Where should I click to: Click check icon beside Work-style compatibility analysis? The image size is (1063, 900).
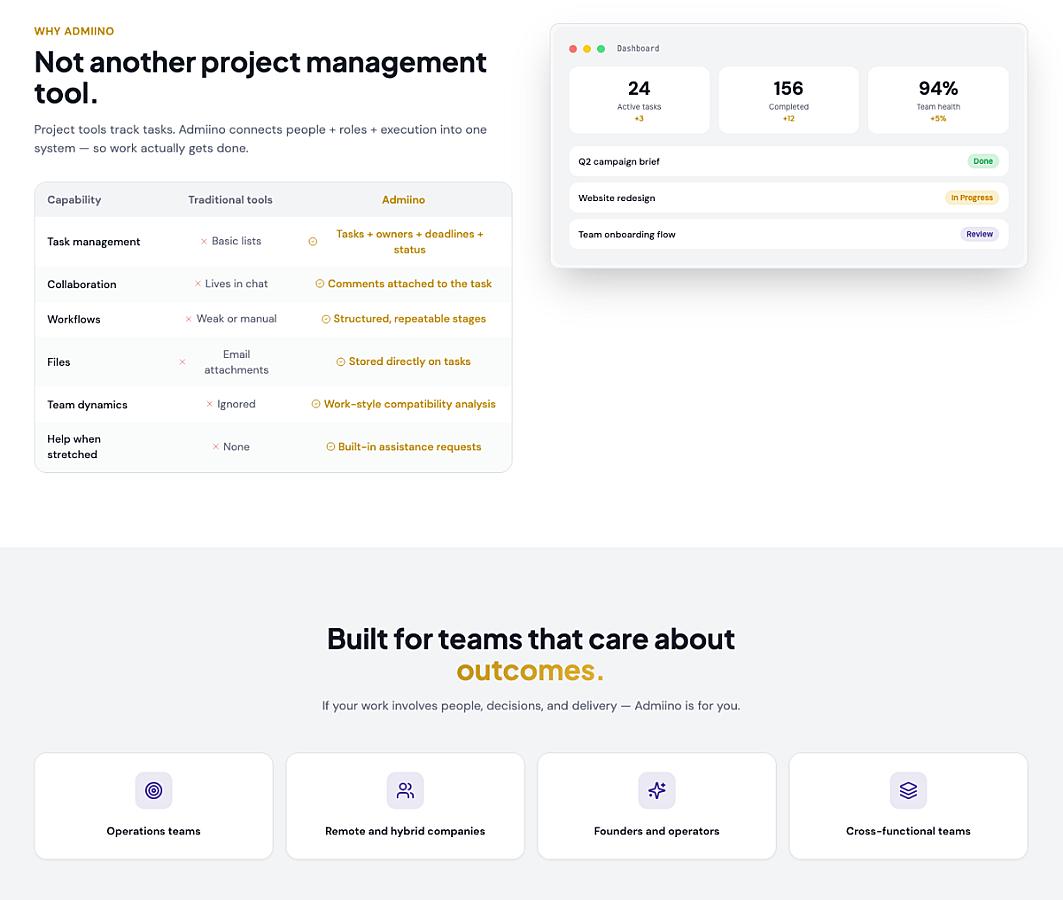click(x=316, y=404)
